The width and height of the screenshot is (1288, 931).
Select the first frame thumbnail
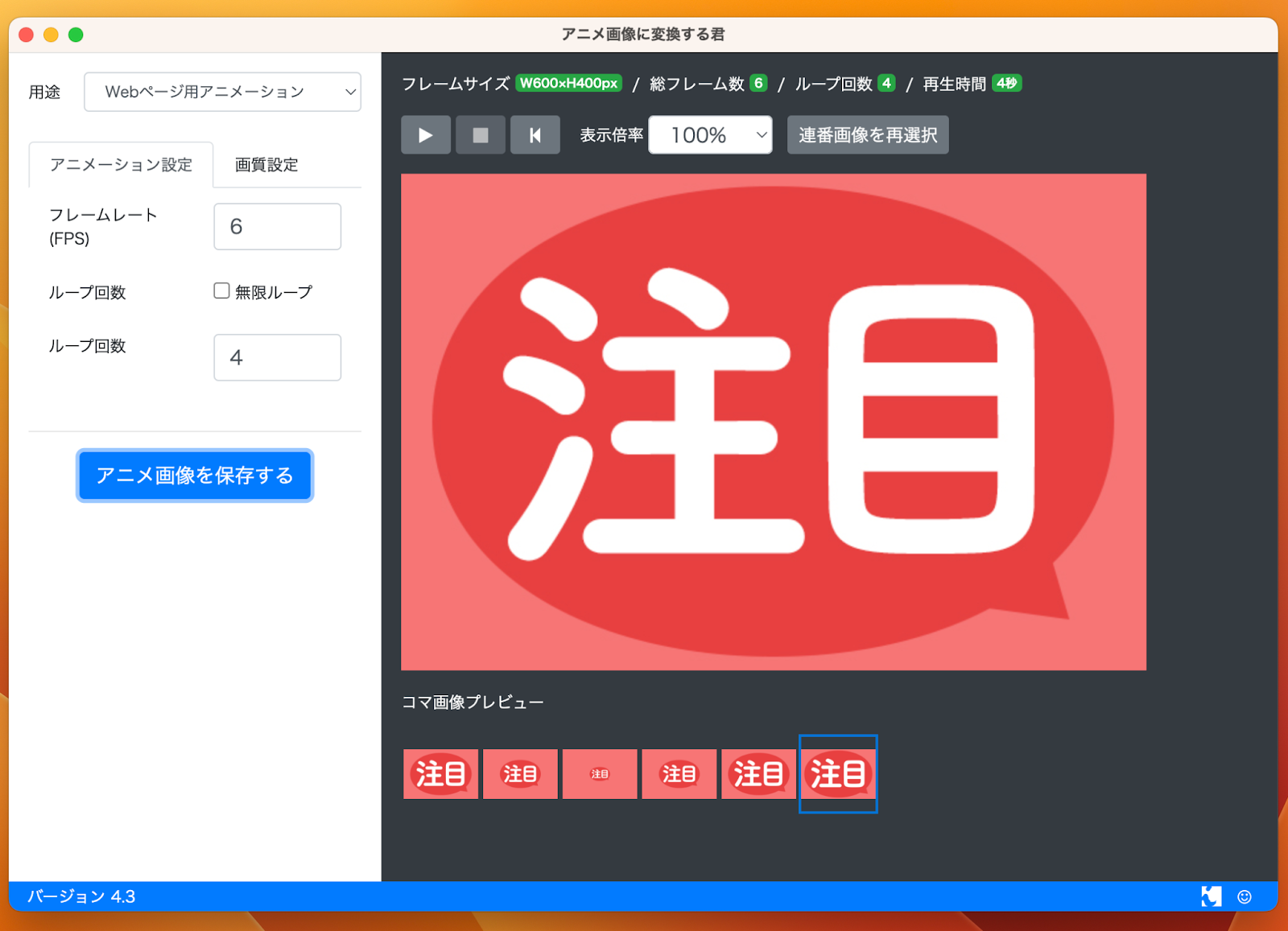pos(440,774)
